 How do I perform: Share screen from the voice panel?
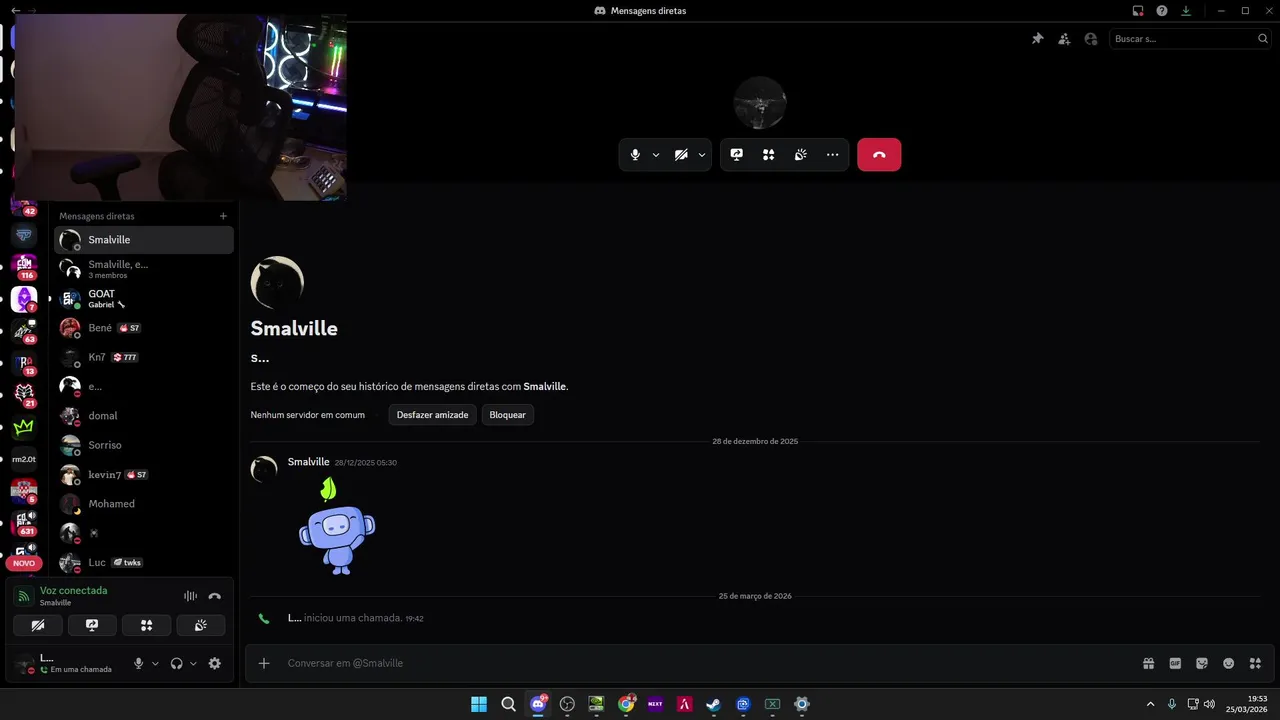pos(92,626)
